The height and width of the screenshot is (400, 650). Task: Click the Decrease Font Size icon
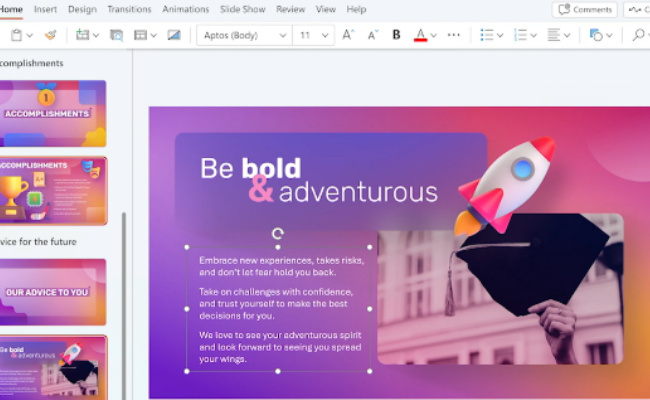click(372, 35)
